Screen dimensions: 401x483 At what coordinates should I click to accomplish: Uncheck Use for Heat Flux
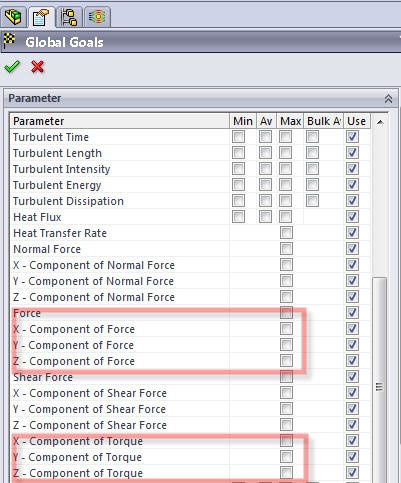click(352, 217)
